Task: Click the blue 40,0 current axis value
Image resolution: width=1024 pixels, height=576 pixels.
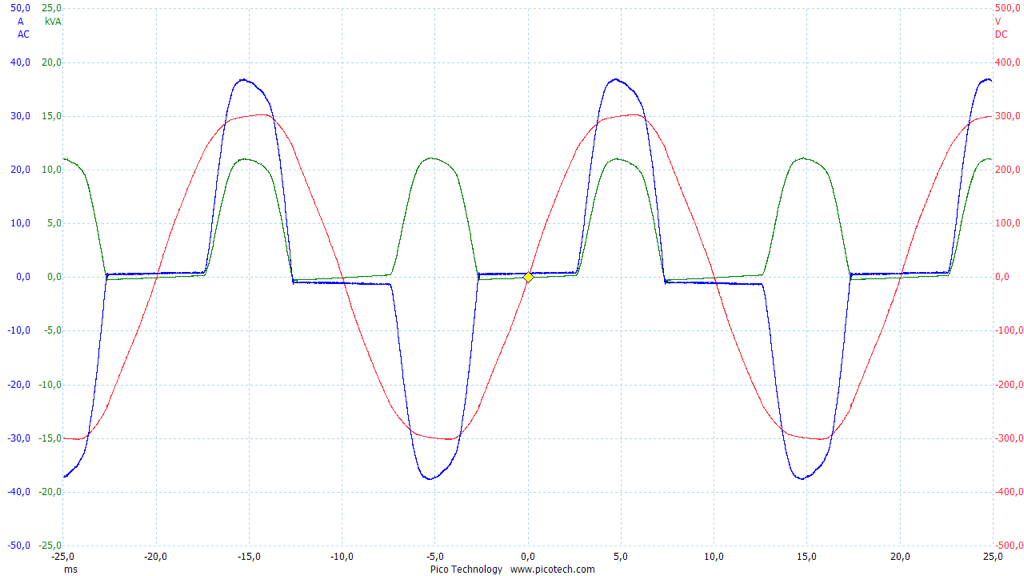Action: click(x=21, y=62)
